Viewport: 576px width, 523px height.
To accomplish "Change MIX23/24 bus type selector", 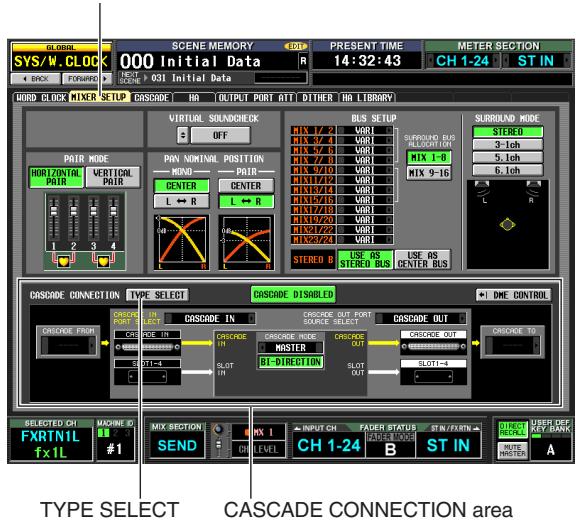I will pos(365,239).
